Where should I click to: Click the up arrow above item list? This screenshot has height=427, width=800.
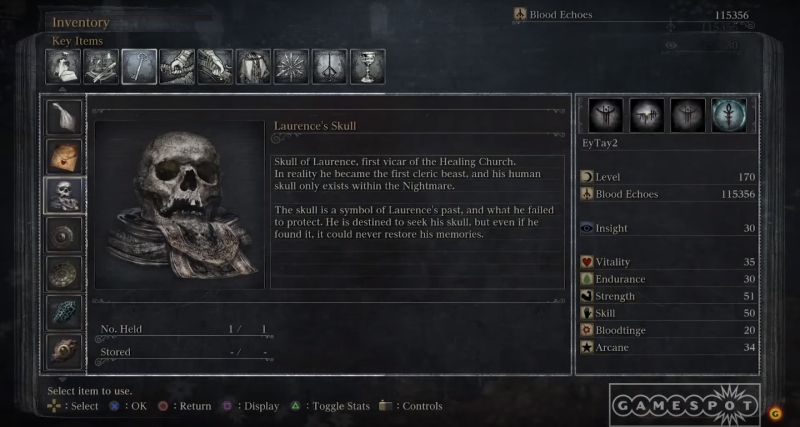63,90
